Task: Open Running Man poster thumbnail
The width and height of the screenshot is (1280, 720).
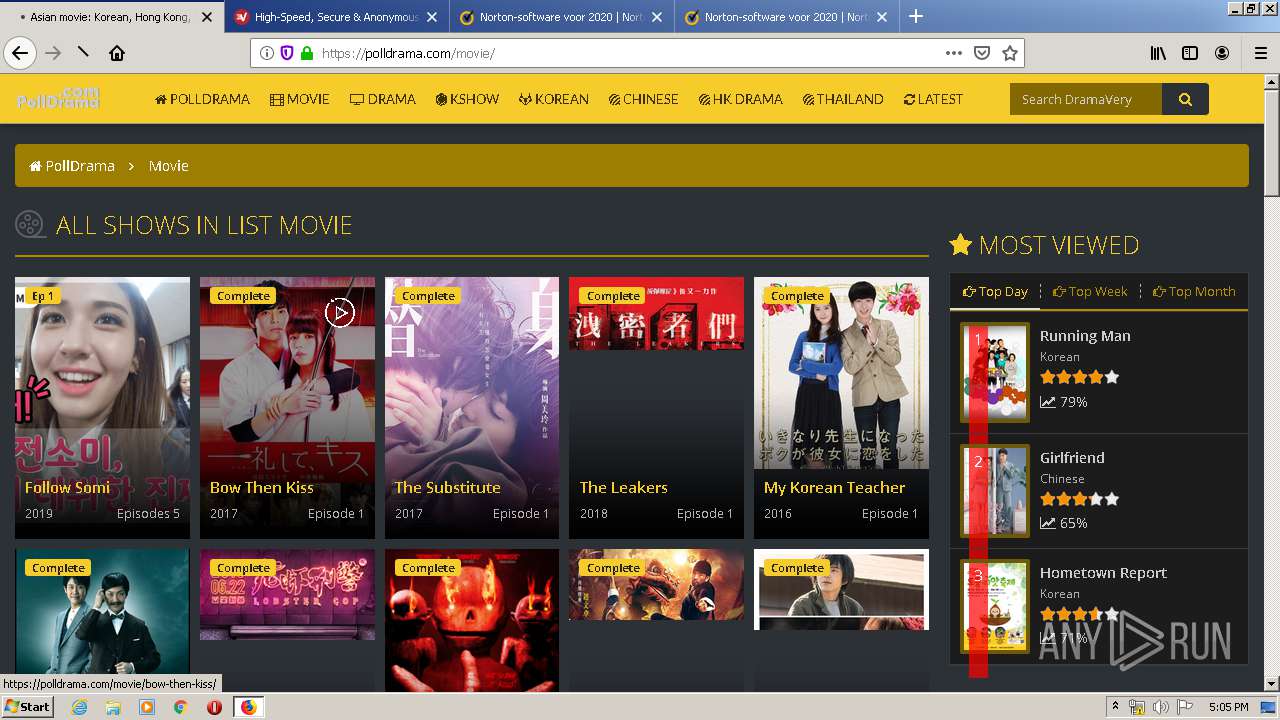Action: pos(995,372)
